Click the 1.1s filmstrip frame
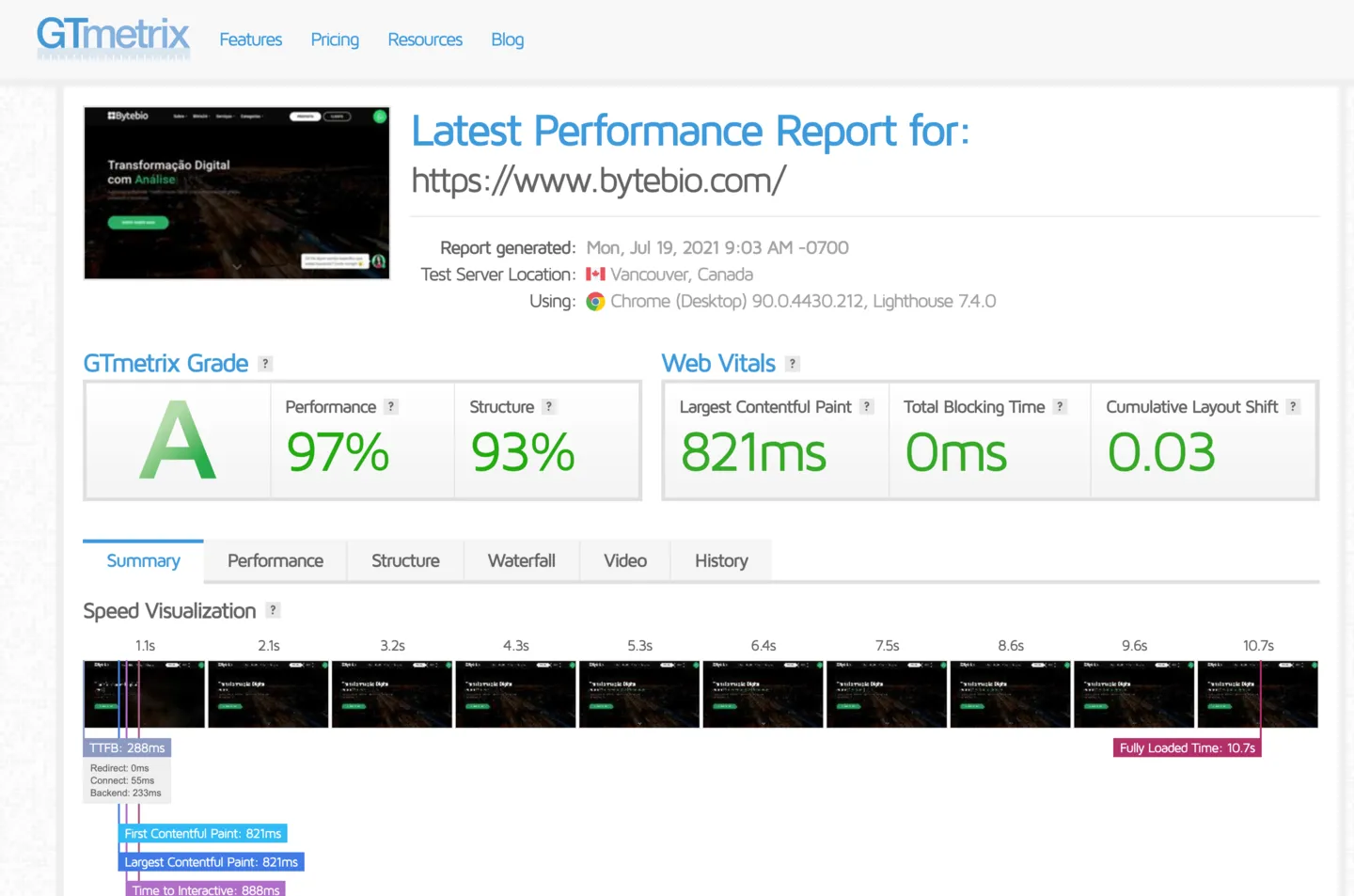Screen dimensions: 1354x896 click(144, 694)
